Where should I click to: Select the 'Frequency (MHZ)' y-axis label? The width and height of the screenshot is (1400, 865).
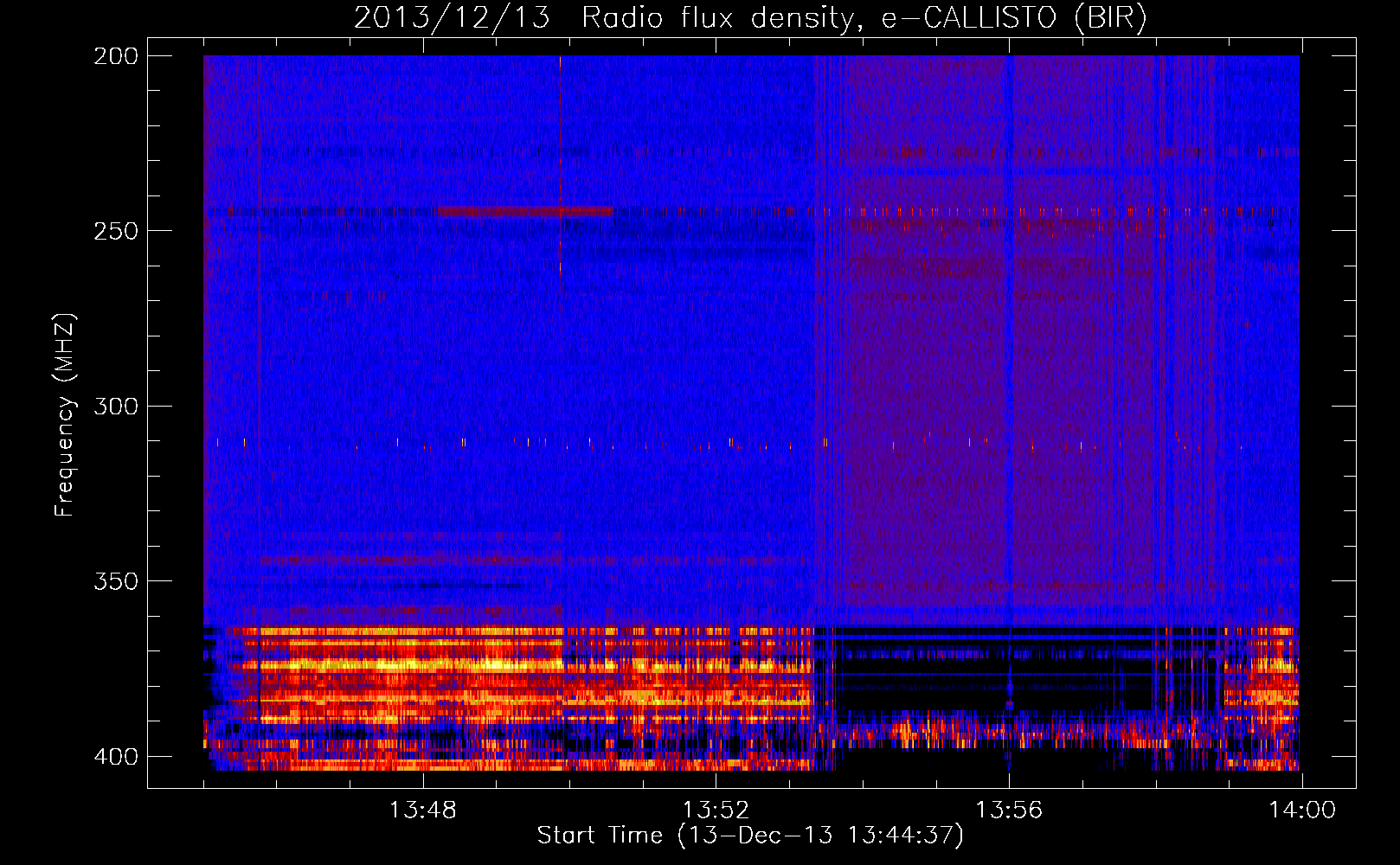(65, 414)
